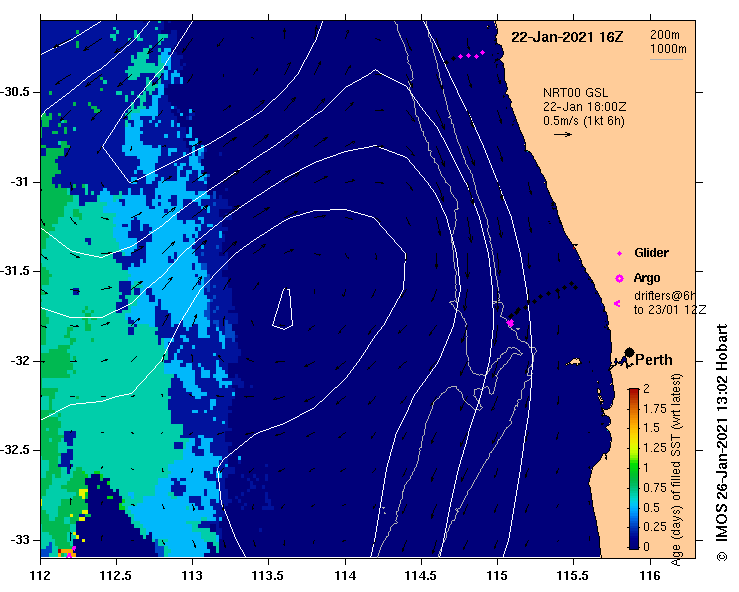Click the color bar value 1.75
Viewport: 739px width, 592px height.
click(655, 409)
